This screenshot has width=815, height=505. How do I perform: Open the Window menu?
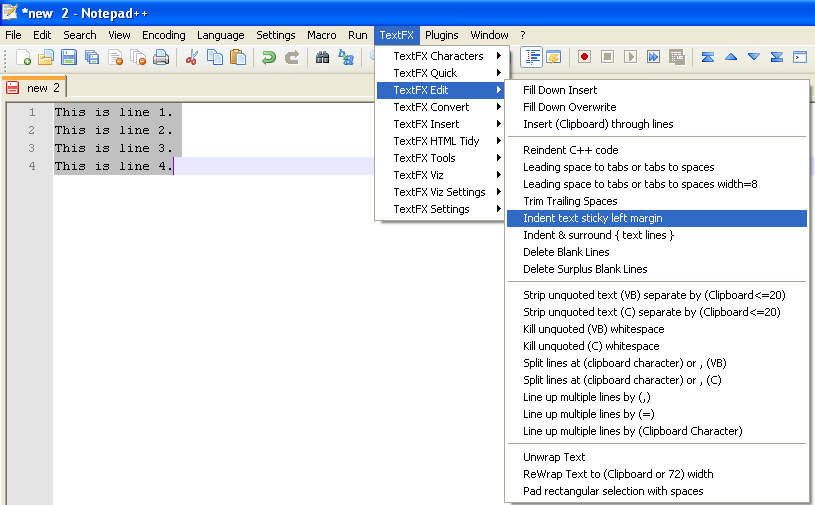coord(489,35)
